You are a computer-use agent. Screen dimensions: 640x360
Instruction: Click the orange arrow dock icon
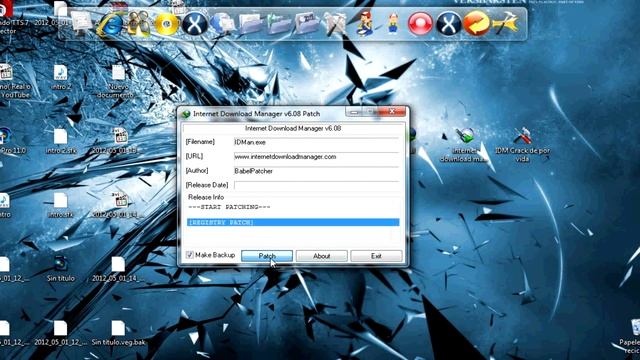point(476,24)
